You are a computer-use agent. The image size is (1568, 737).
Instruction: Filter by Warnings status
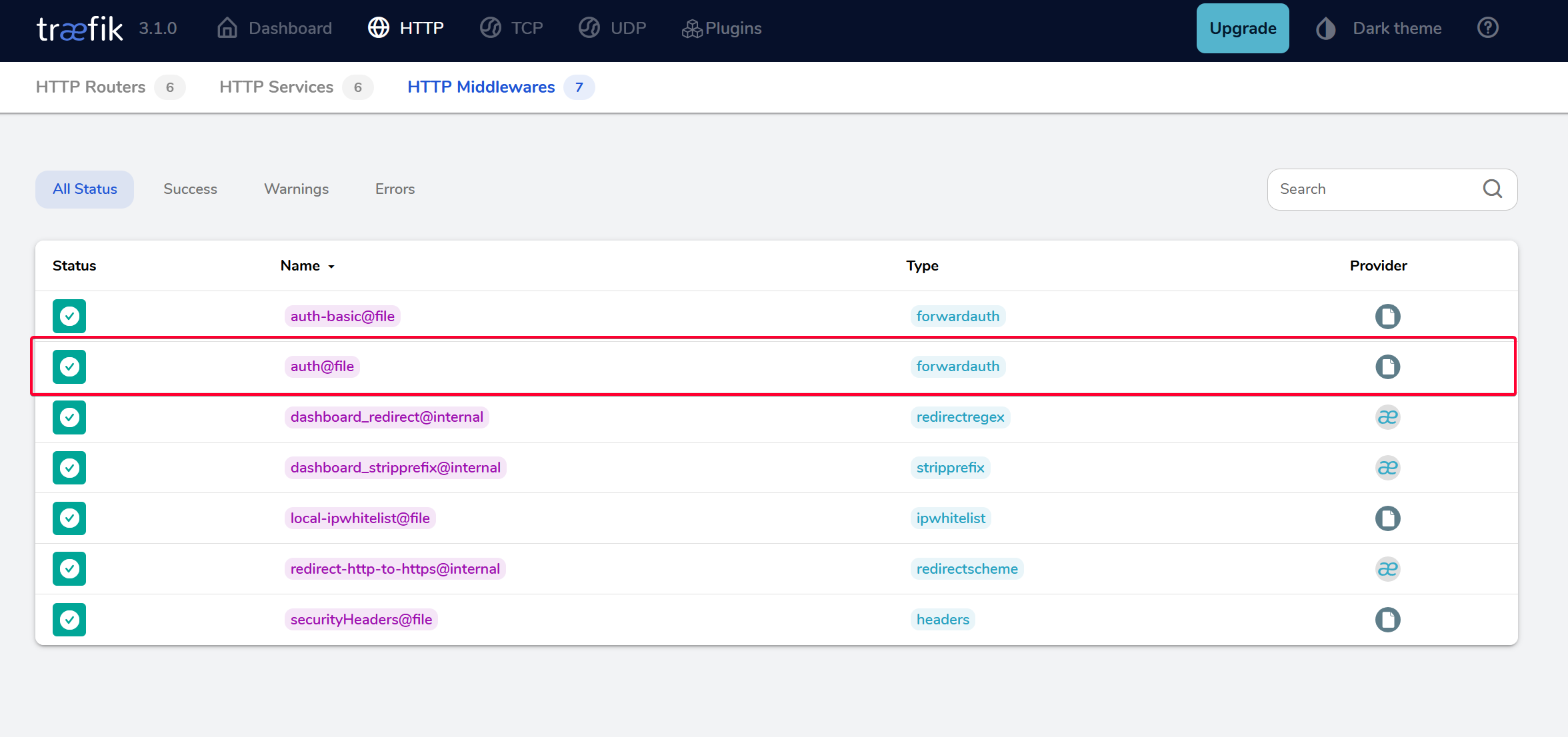click(x=297, y=189)
